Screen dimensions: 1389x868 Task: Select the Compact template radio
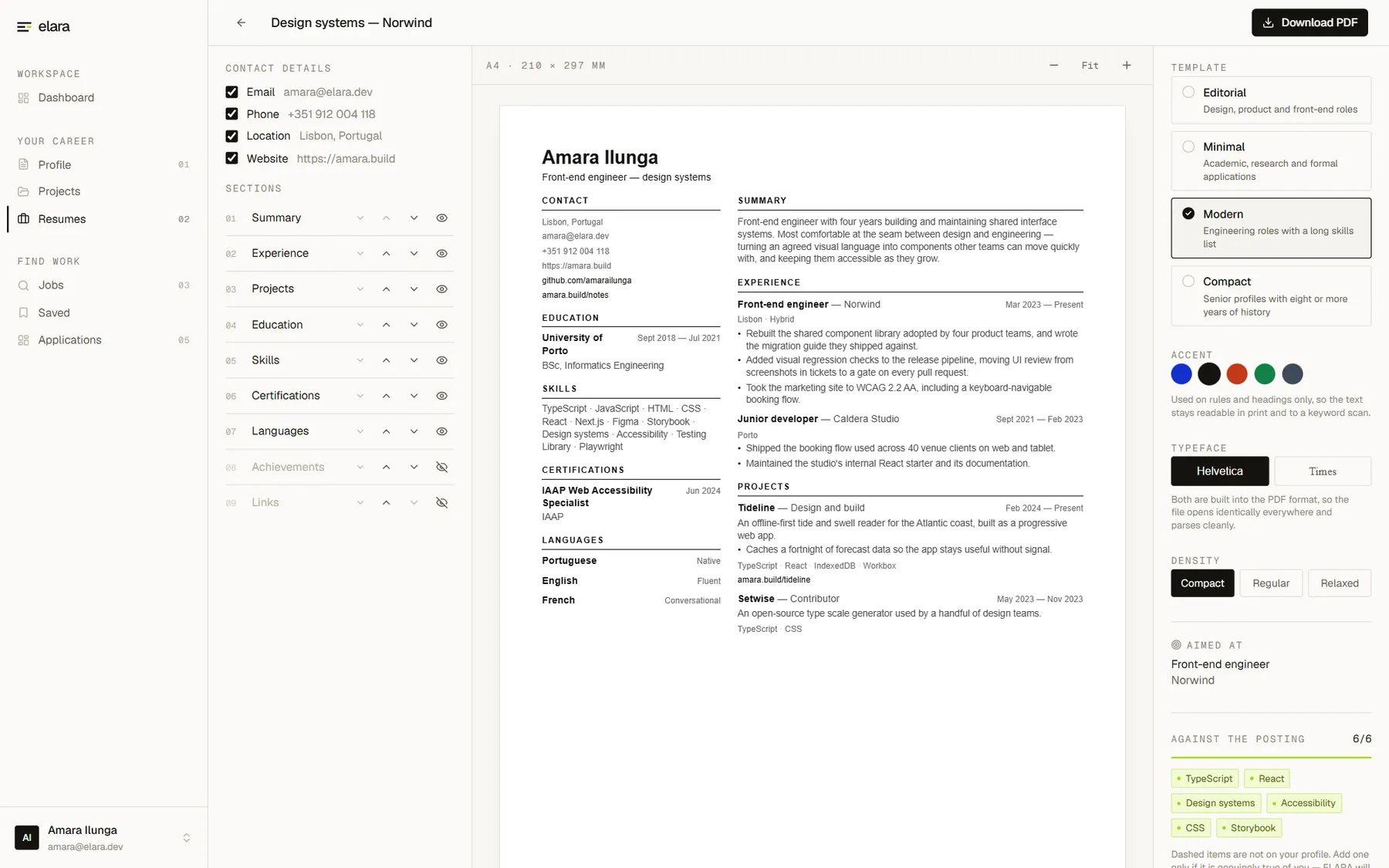coord(1188,282)
